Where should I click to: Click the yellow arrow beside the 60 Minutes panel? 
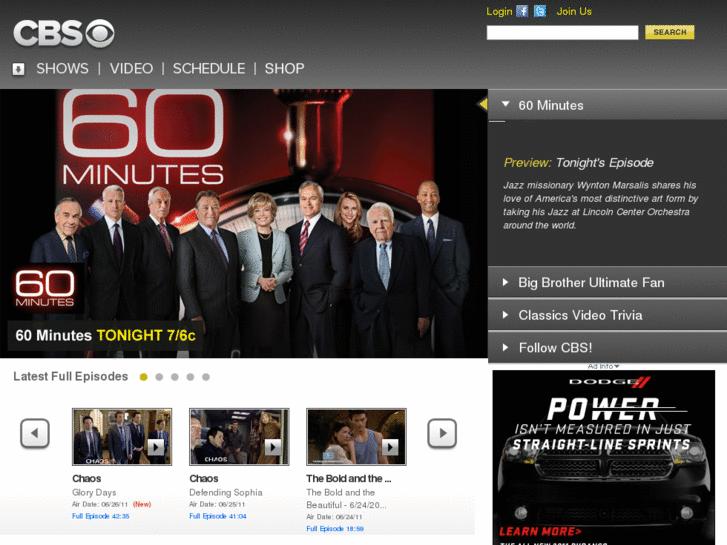tap(483, 104)
